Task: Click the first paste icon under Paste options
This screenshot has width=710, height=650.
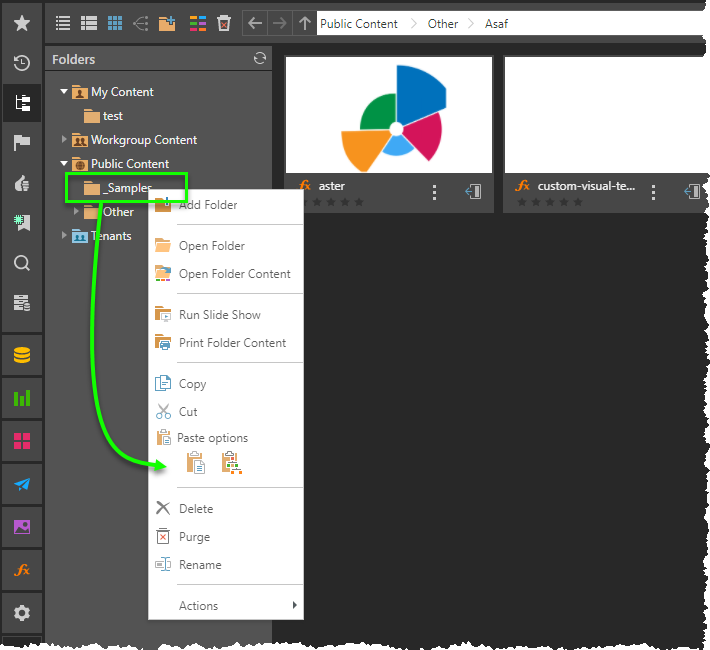Action: [196, 463]
